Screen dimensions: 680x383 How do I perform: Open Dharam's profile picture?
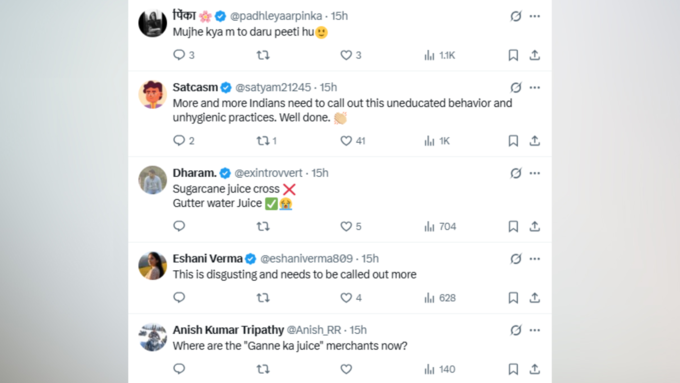pyautogui.click(x=152, y=180)
